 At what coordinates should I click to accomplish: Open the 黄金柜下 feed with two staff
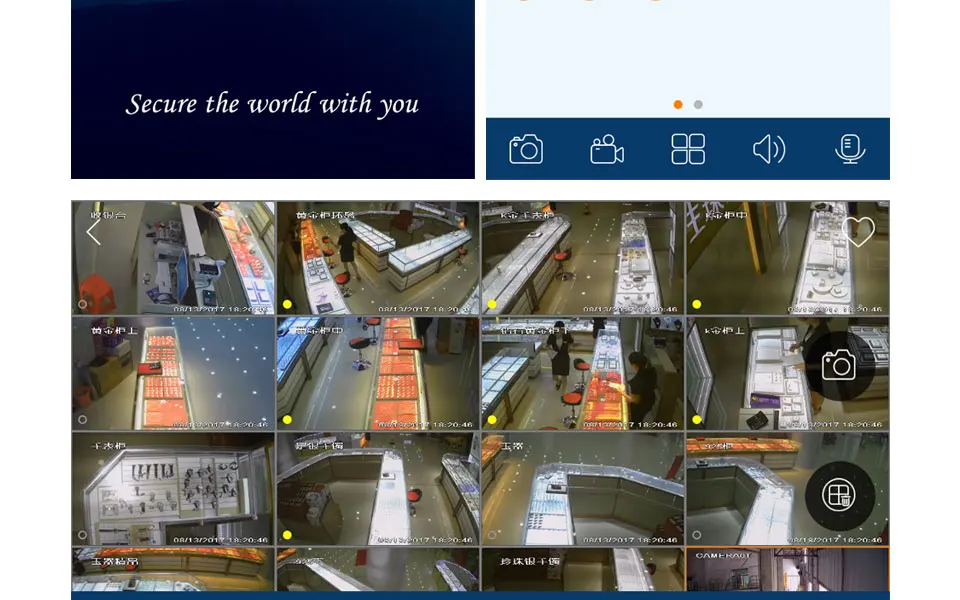click(583, 373)
